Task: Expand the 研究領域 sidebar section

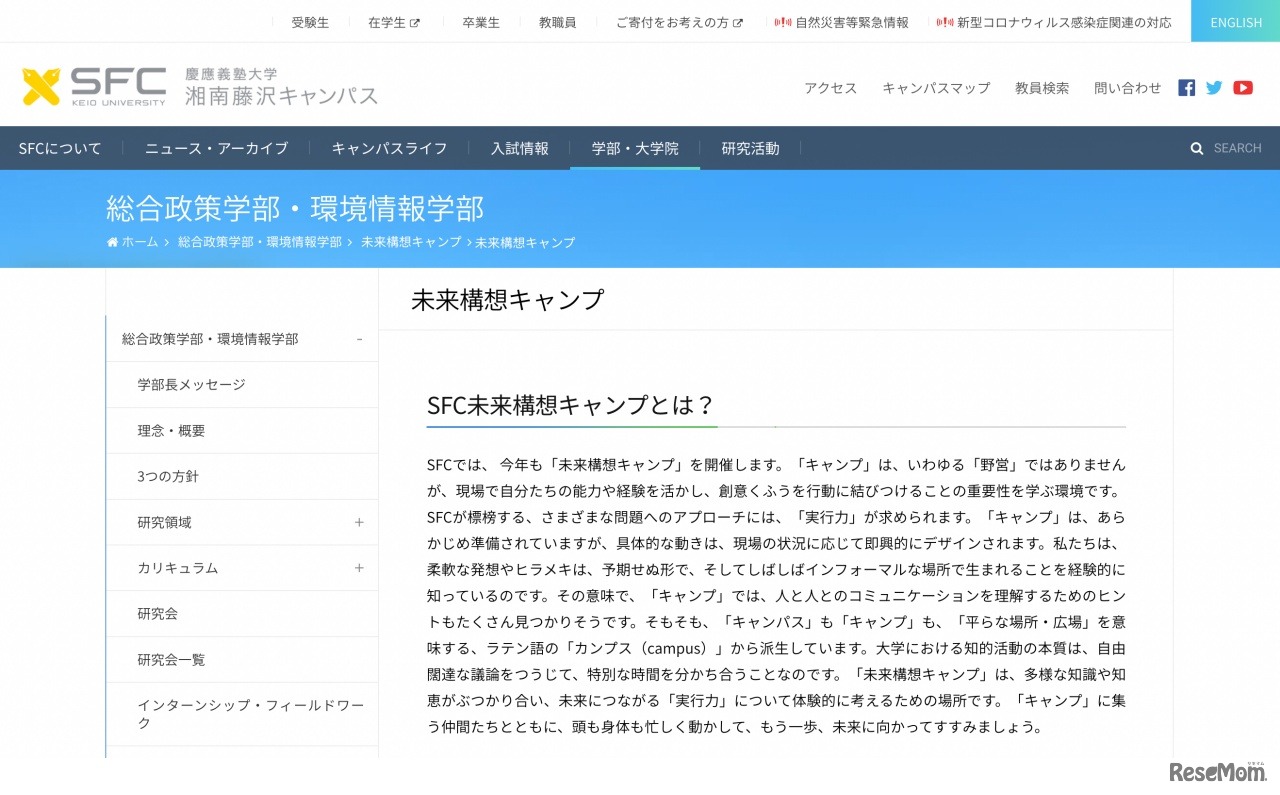Action: point(359,522)
